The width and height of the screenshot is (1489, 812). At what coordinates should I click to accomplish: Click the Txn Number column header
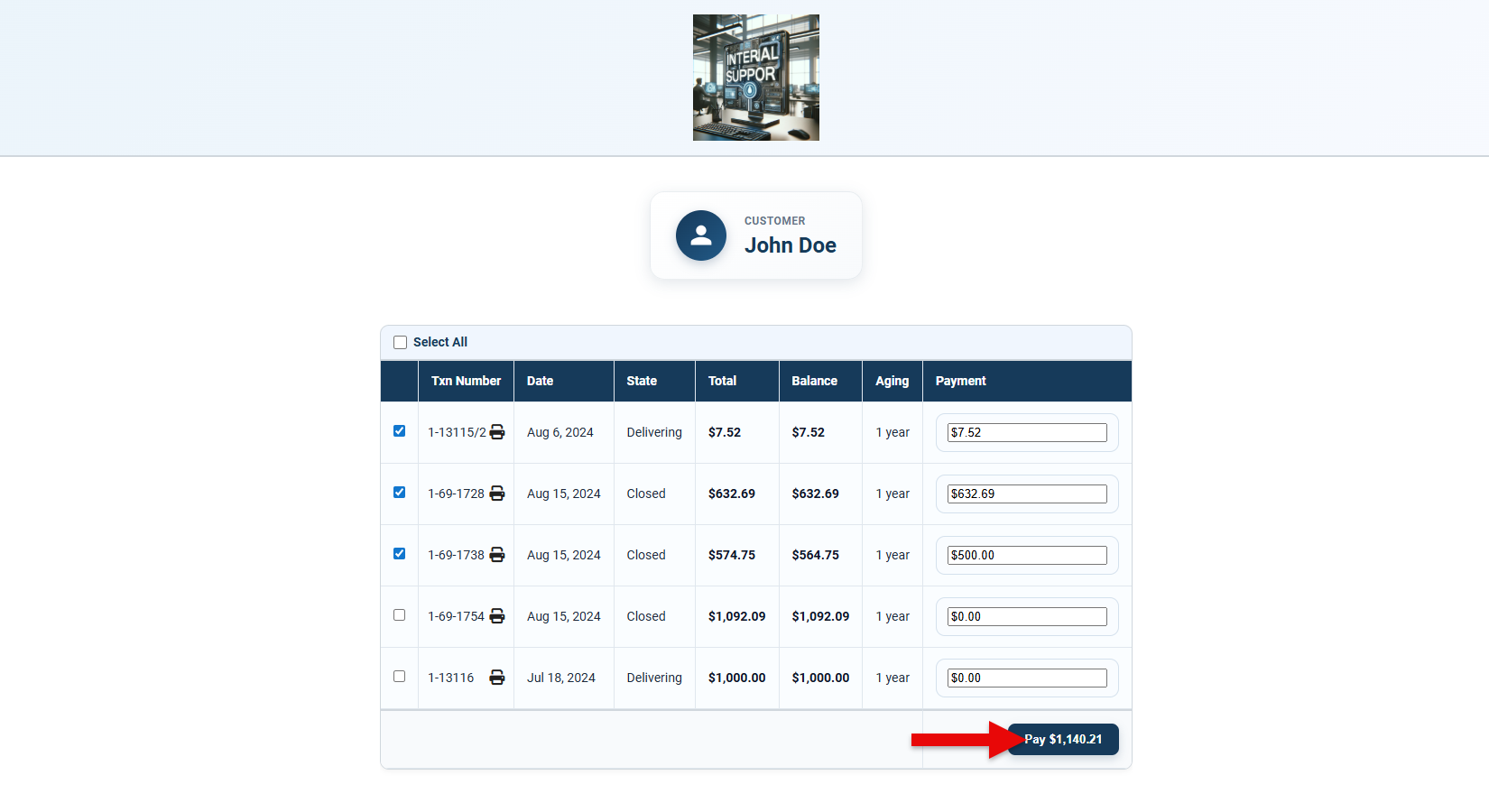(x=466, y=381)
